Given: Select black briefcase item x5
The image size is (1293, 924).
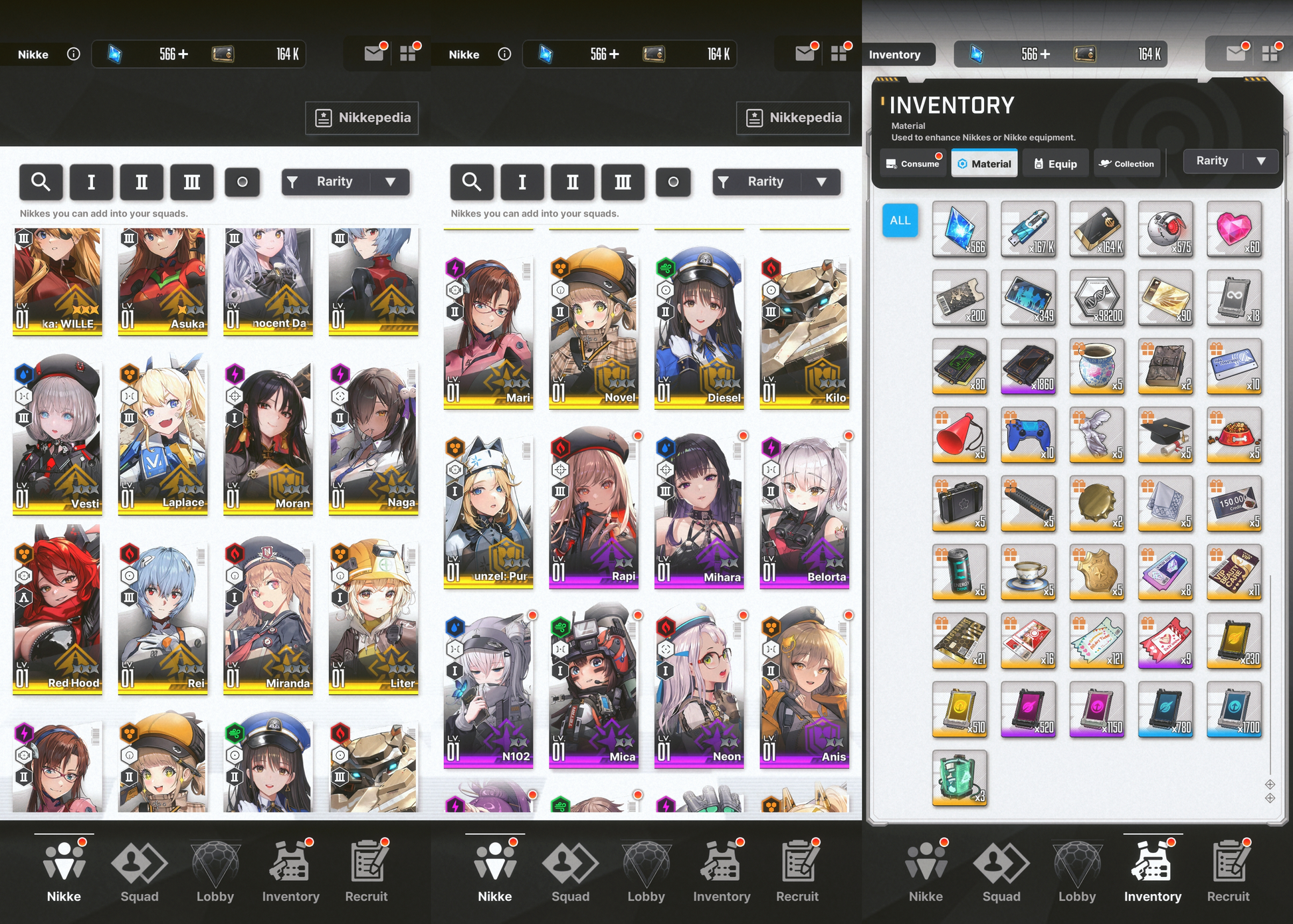Looking at the screenshot, I should coord(959,504).
